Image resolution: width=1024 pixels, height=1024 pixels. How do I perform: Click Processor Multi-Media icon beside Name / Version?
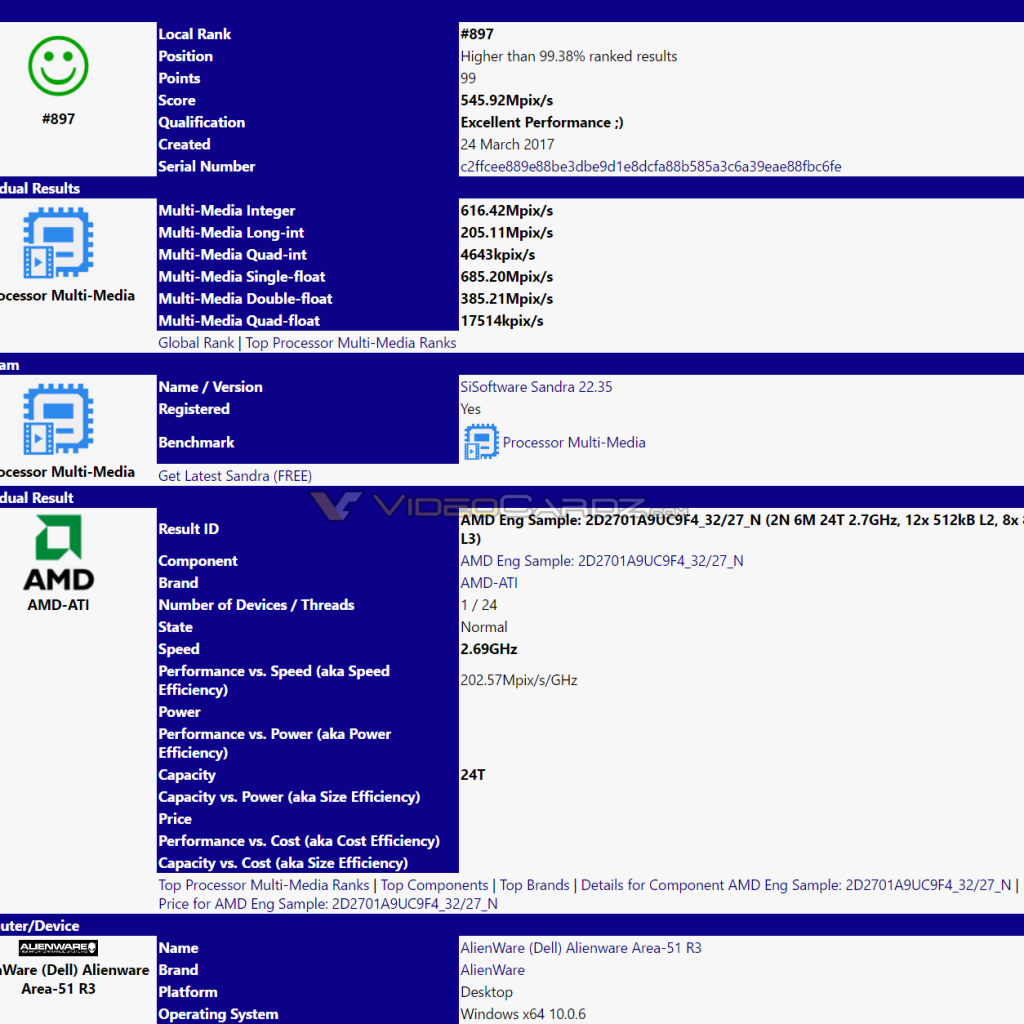(58, 419)
